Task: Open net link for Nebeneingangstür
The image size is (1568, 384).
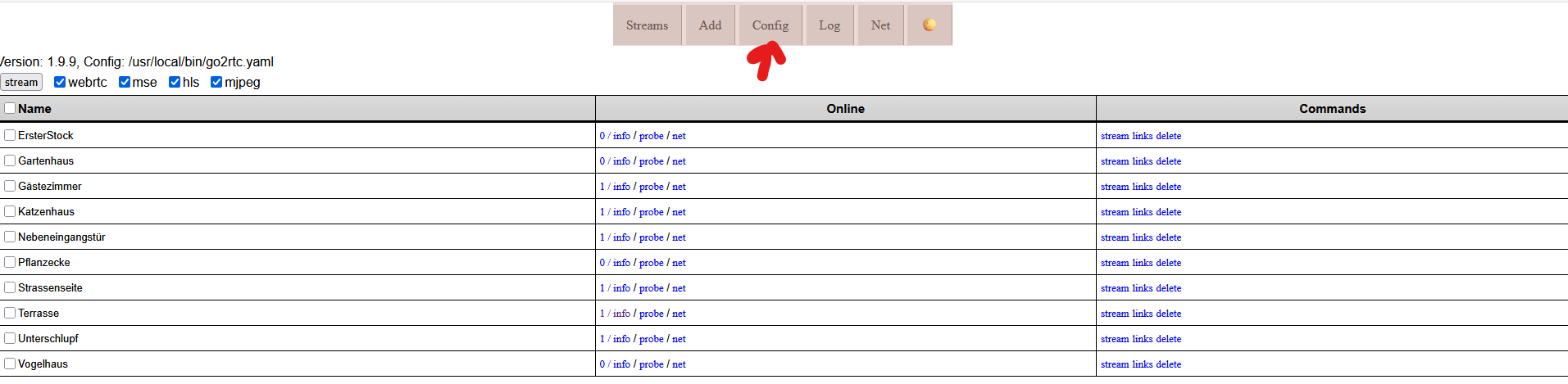Action: point(679,237)
